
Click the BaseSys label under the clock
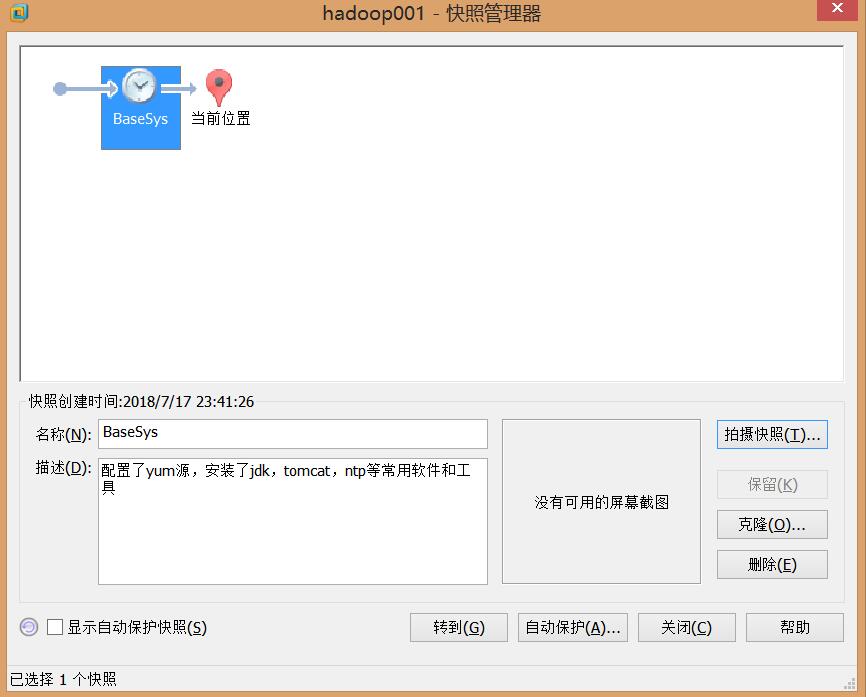click(140, 119)
